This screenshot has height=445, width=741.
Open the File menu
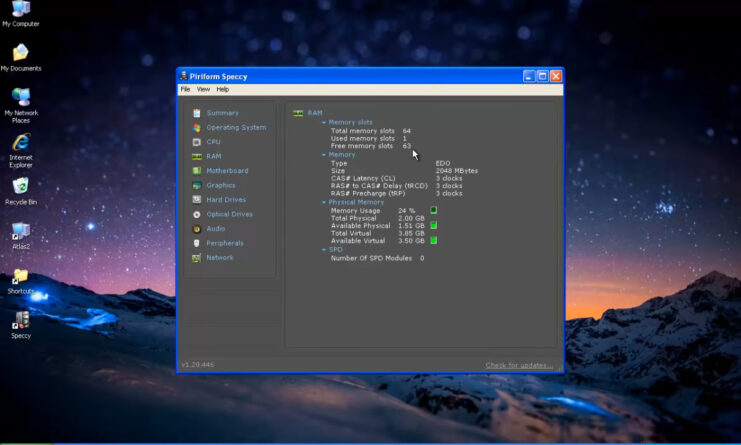pos(185,89)
